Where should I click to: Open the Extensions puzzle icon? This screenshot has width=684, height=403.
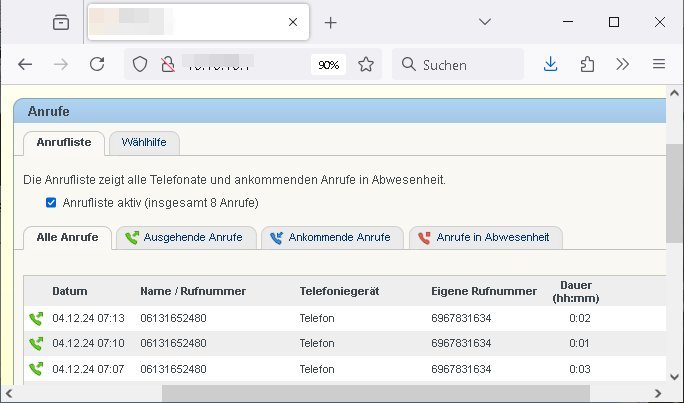(x=587, y=64)
